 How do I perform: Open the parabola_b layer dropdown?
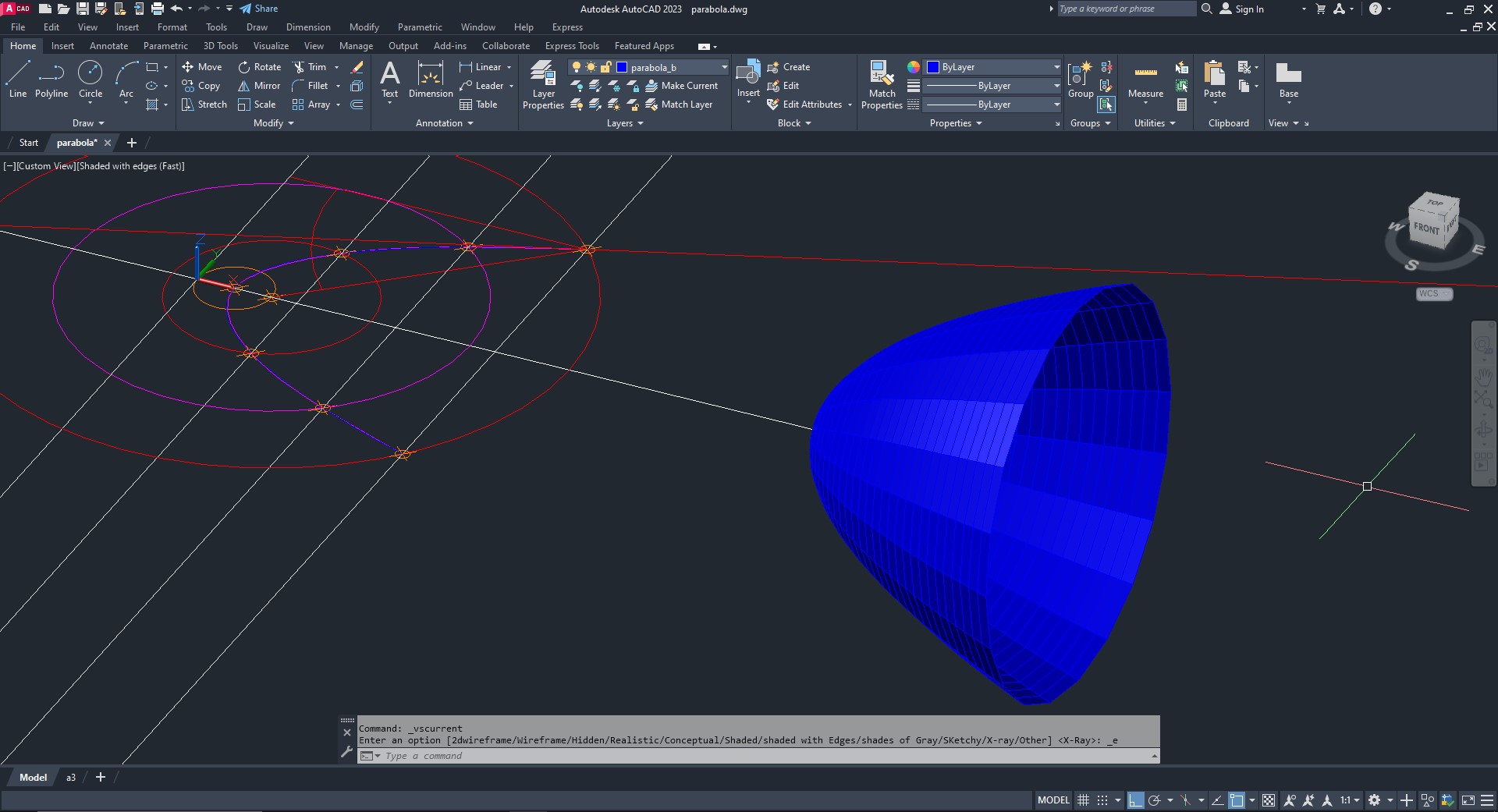pyautogui.click(x=724, y=67)
